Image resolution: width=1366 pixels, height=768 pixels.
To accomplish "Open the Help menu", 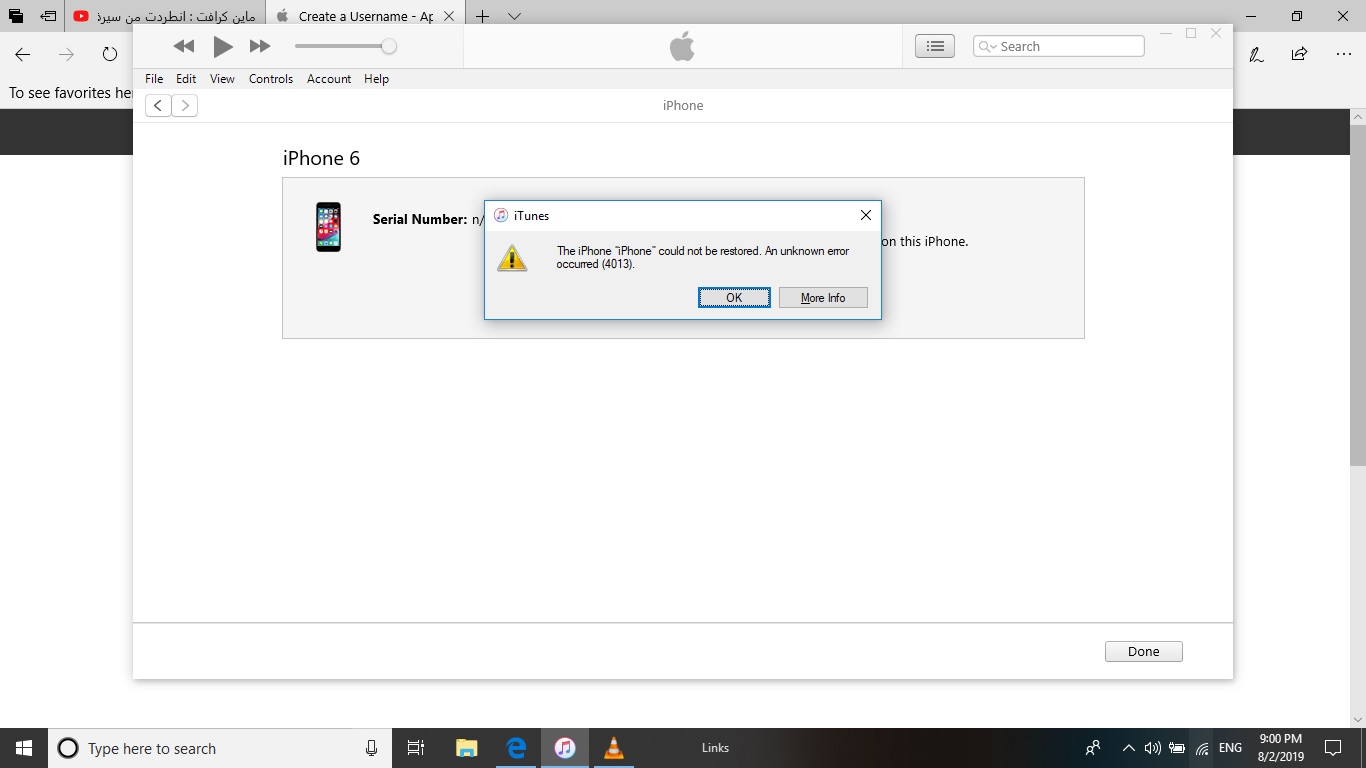I will [376, 79].
